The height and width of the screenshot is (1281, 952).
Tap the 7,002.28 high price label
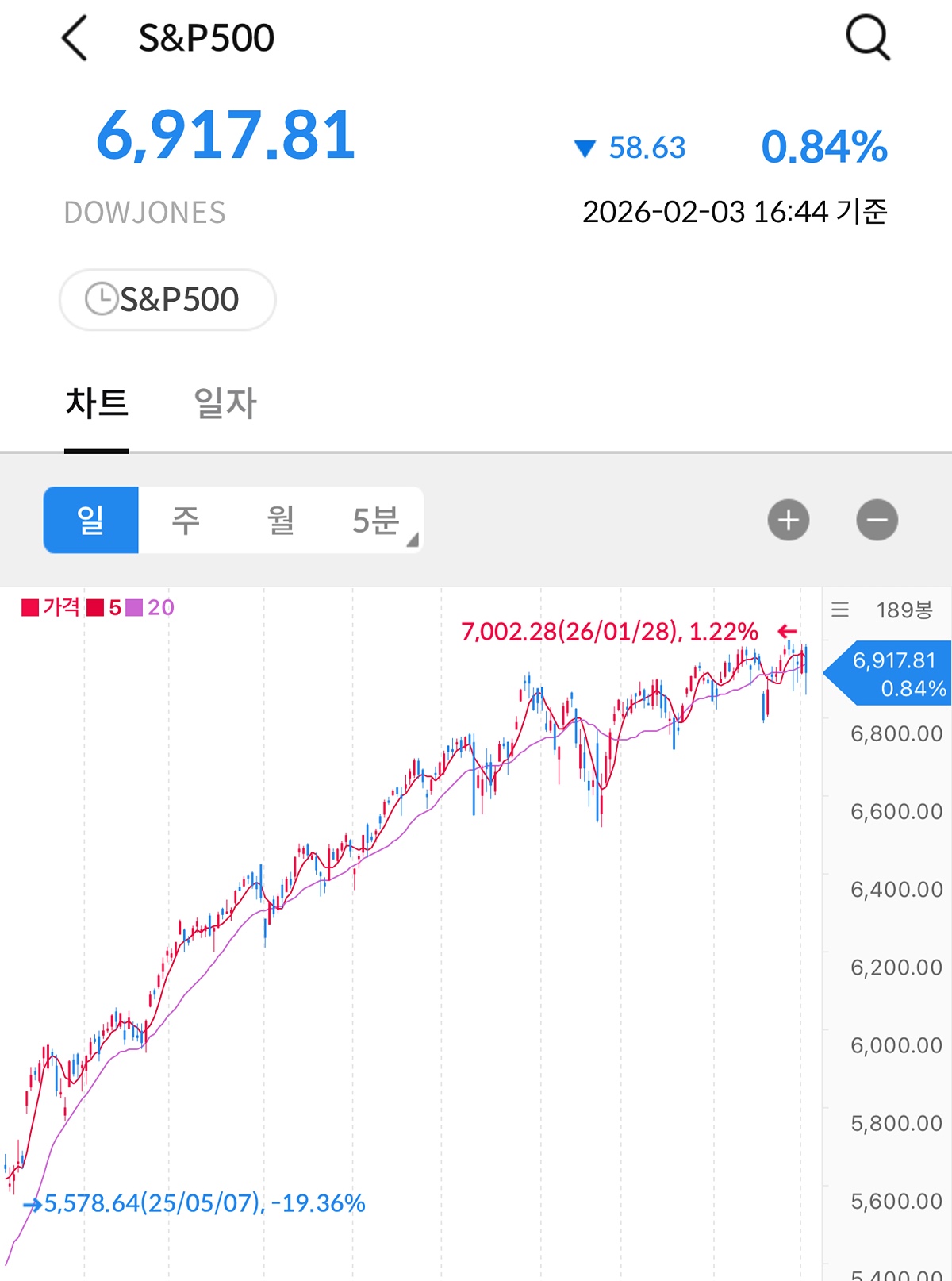[609, 632]
